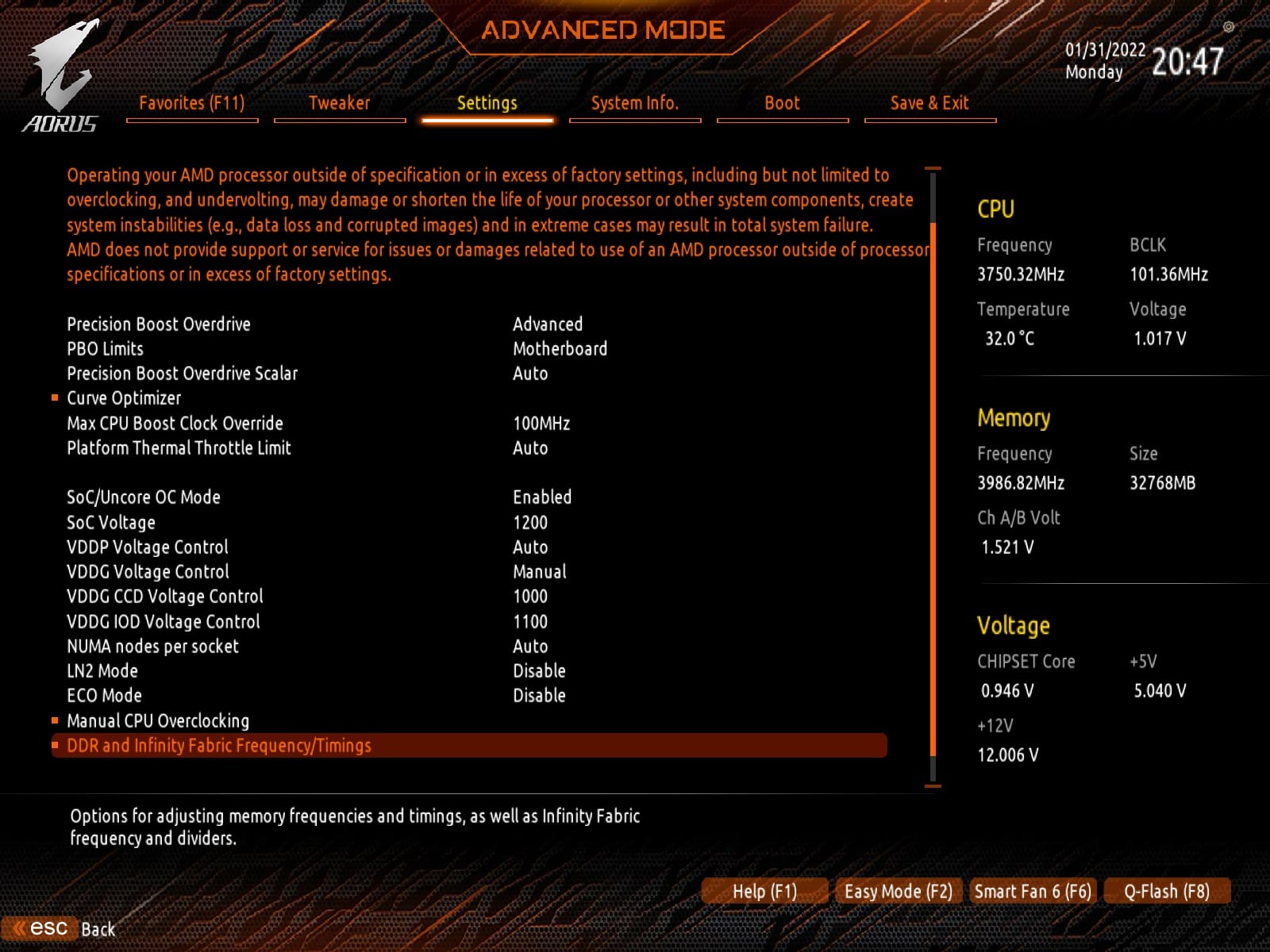Screen dimensions: 1270x952
Task: Switch to the Boot tab
Action: pyautogui.click(x=782, y=103)
